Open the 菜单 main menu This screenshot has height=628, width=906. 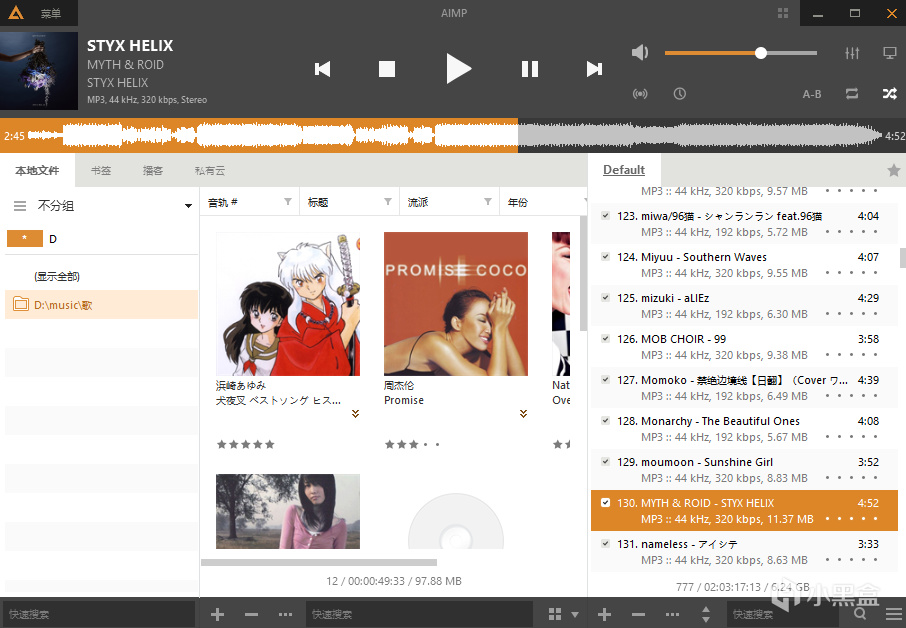[x=51, y=13]
